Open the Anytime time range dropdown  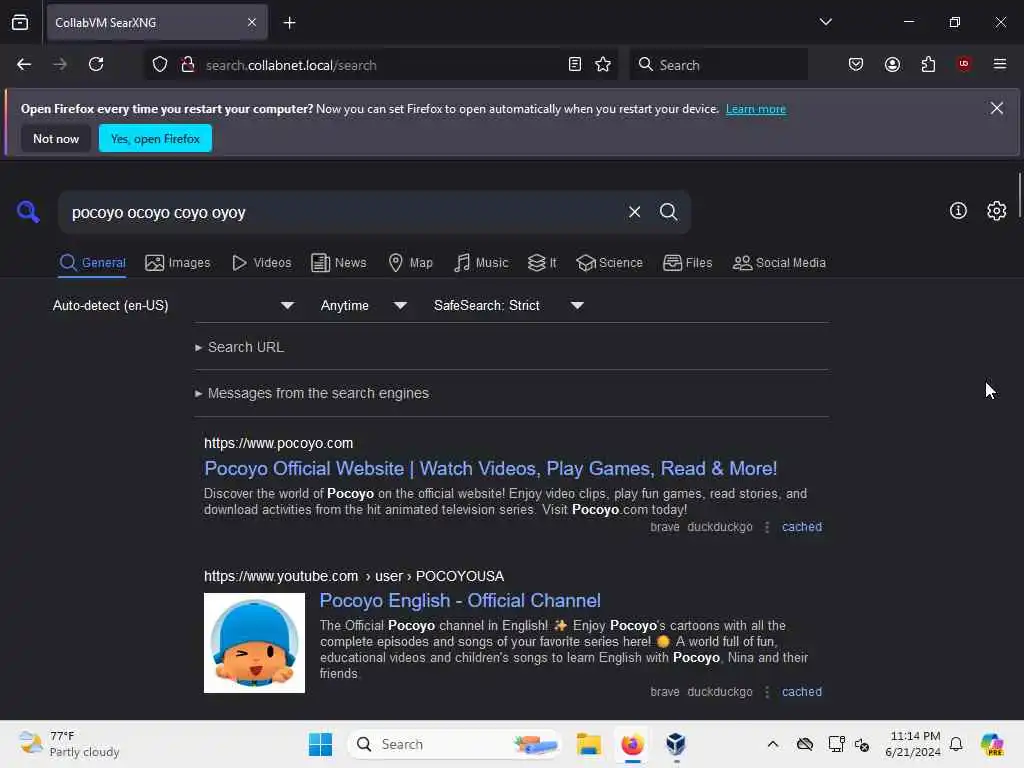click(363, 306)
